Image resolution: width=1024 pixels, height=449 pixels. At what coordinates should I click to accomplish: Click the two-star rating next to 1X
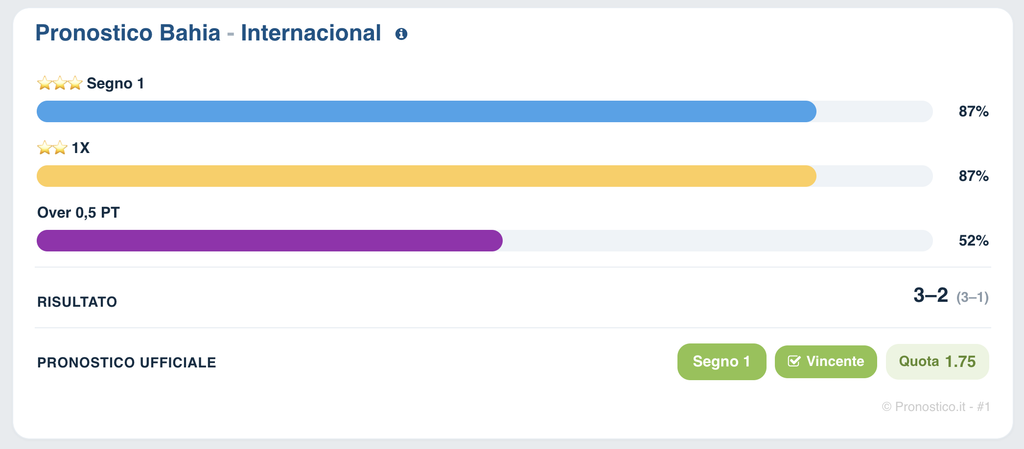(x=52, y=148)
